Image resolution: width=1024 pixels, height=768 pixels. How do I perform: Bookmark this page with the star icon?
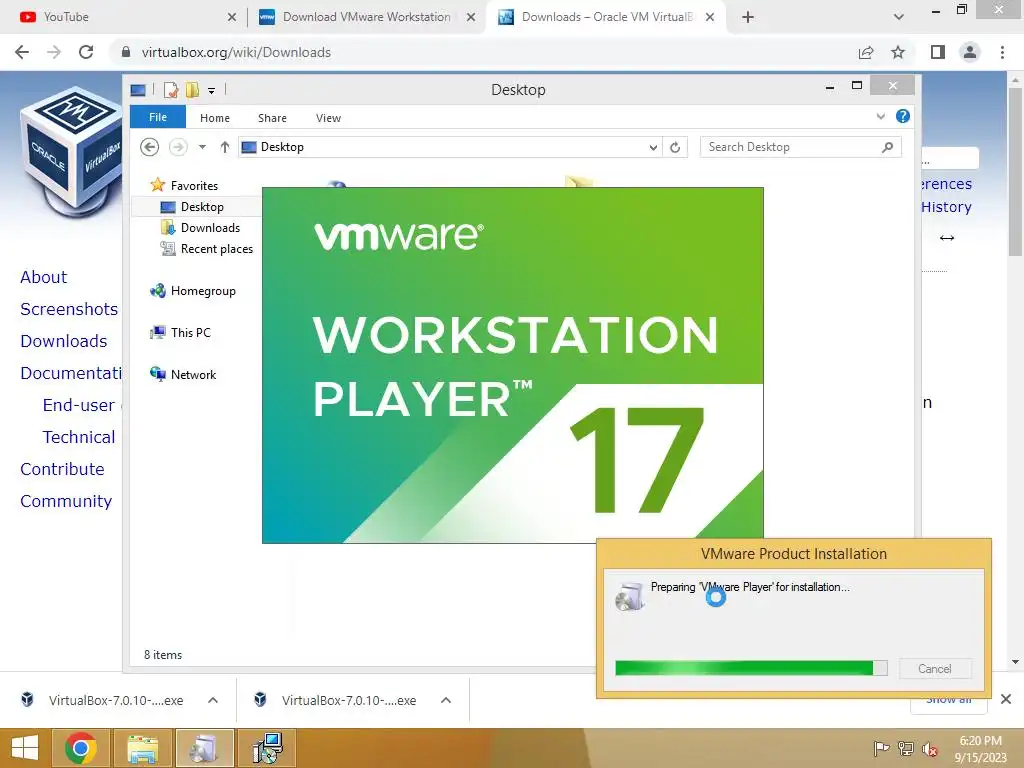point(898,52)
